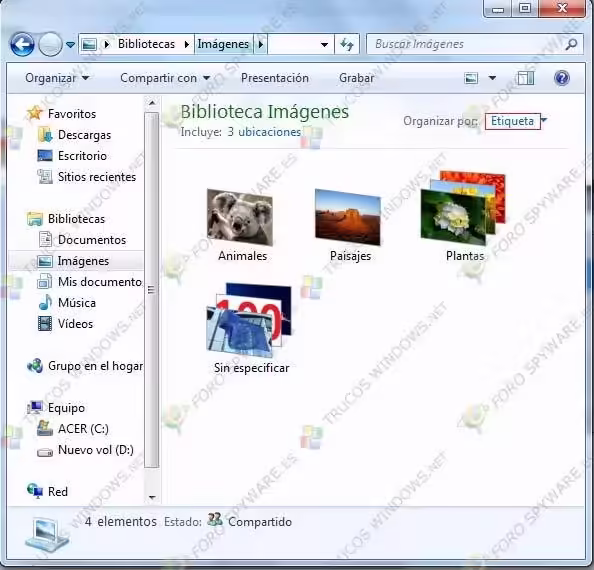Click Red network icon

click(x=35, y=491)
